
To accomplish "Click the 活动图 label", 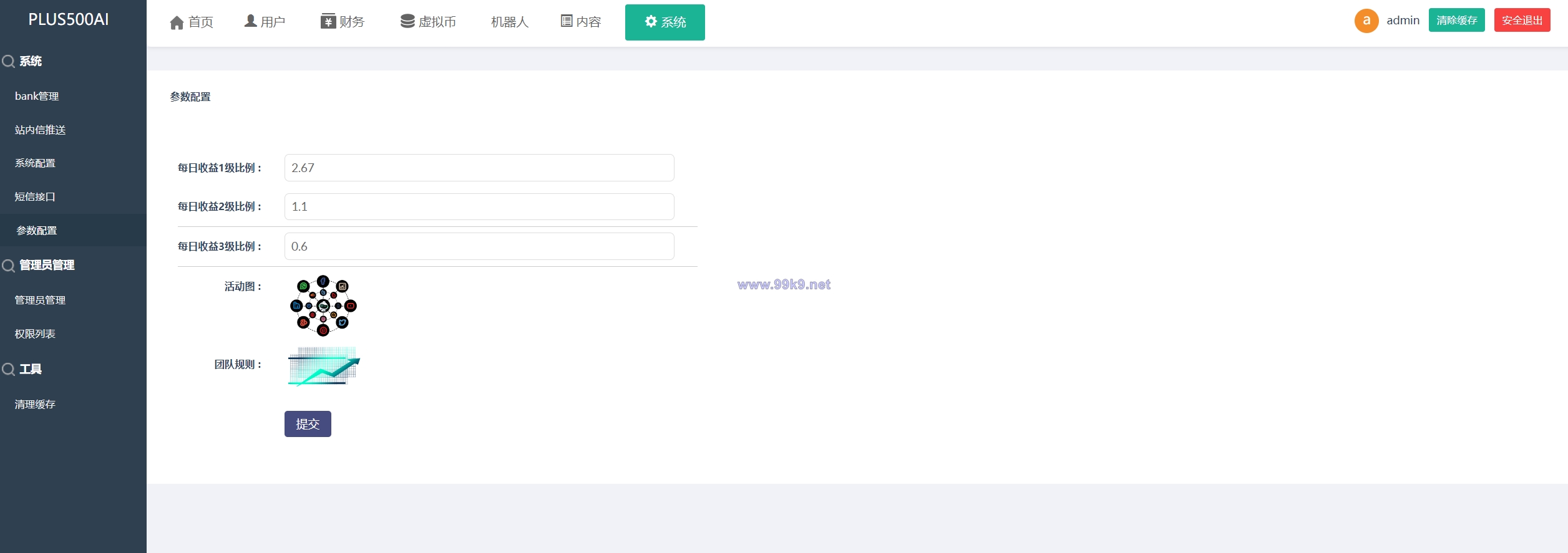I will point(243,287).
